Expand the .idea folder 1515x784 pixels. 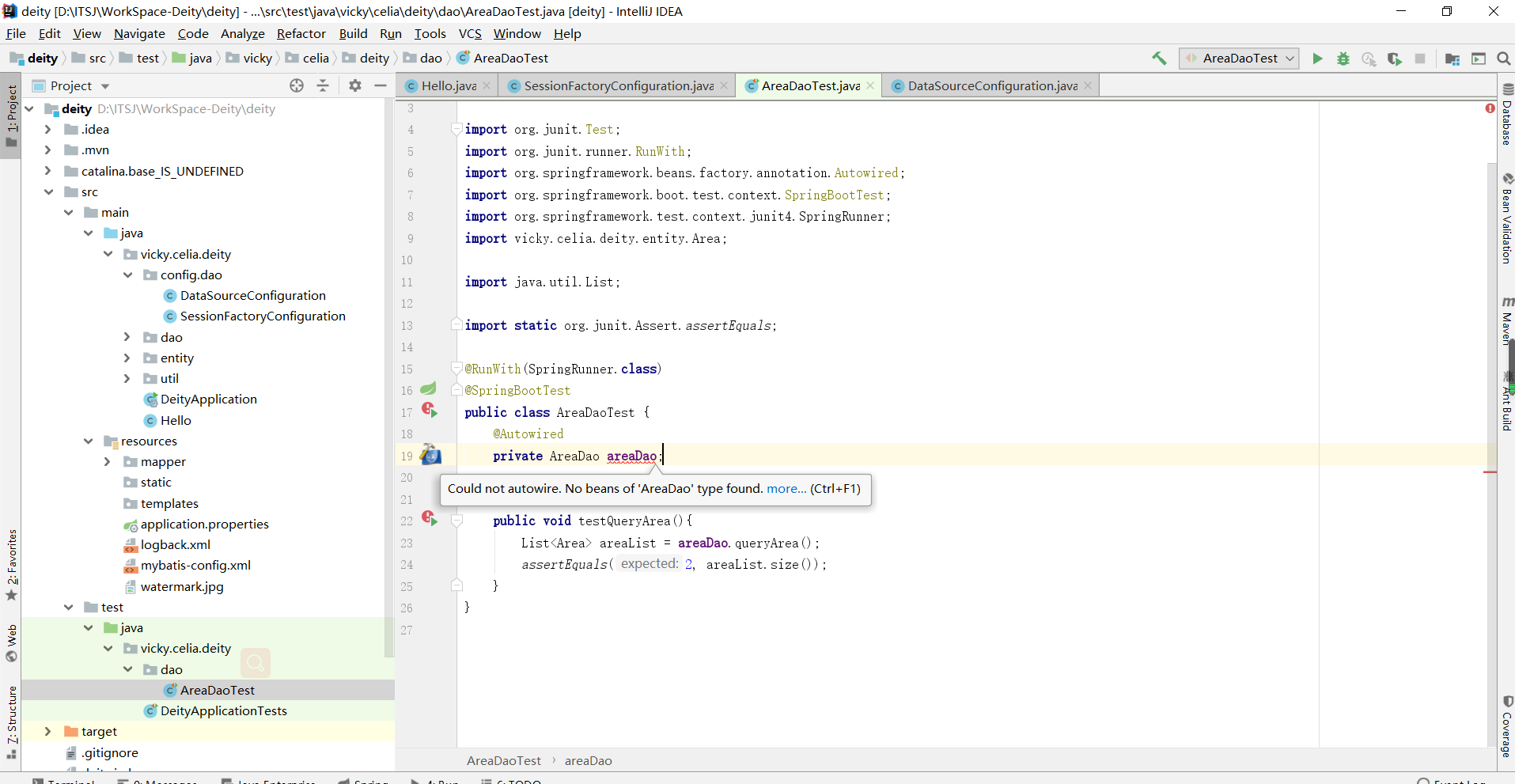click(47, 129)
